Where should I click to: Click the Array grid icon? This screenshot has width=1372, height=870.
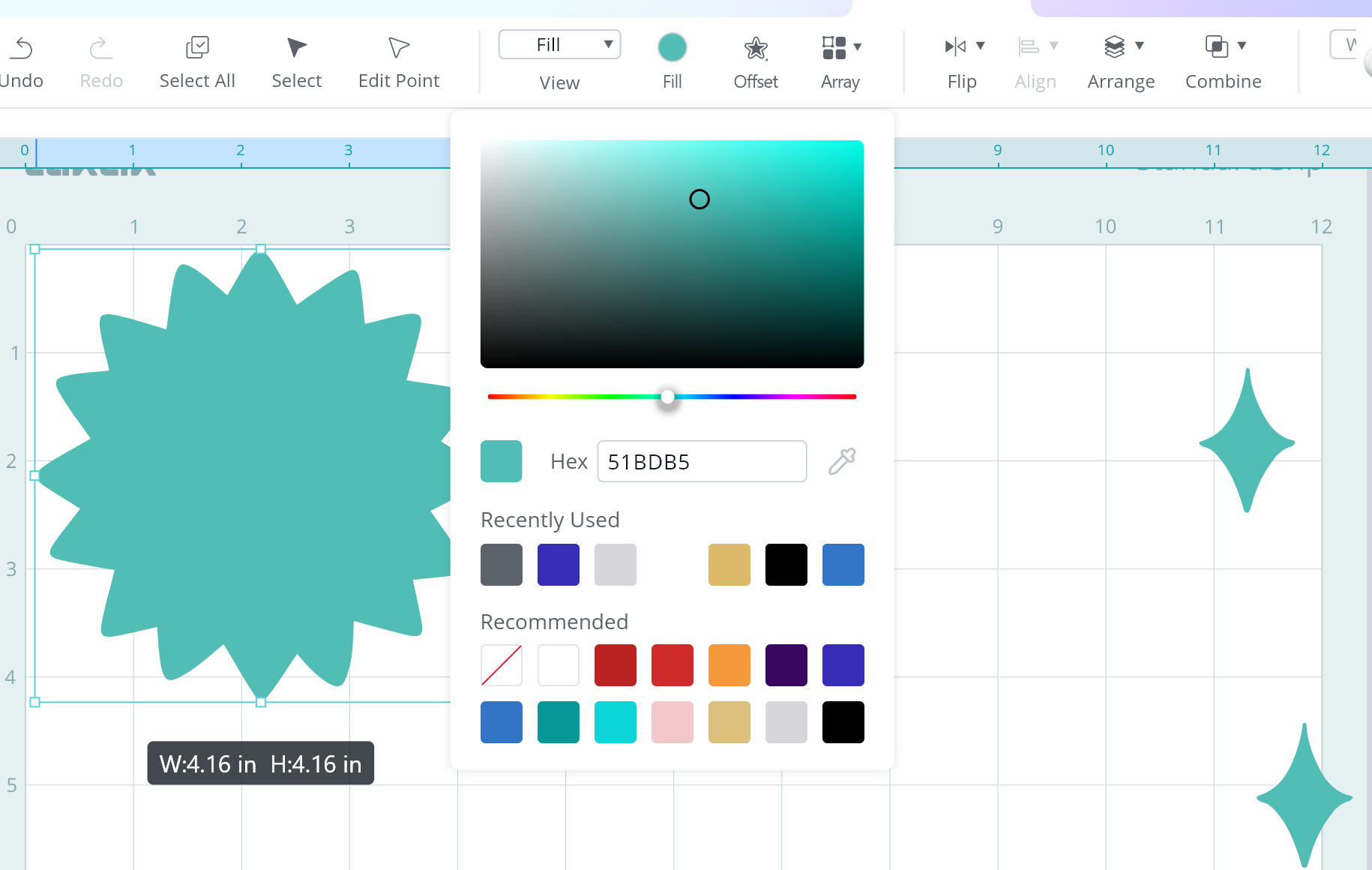834,47
